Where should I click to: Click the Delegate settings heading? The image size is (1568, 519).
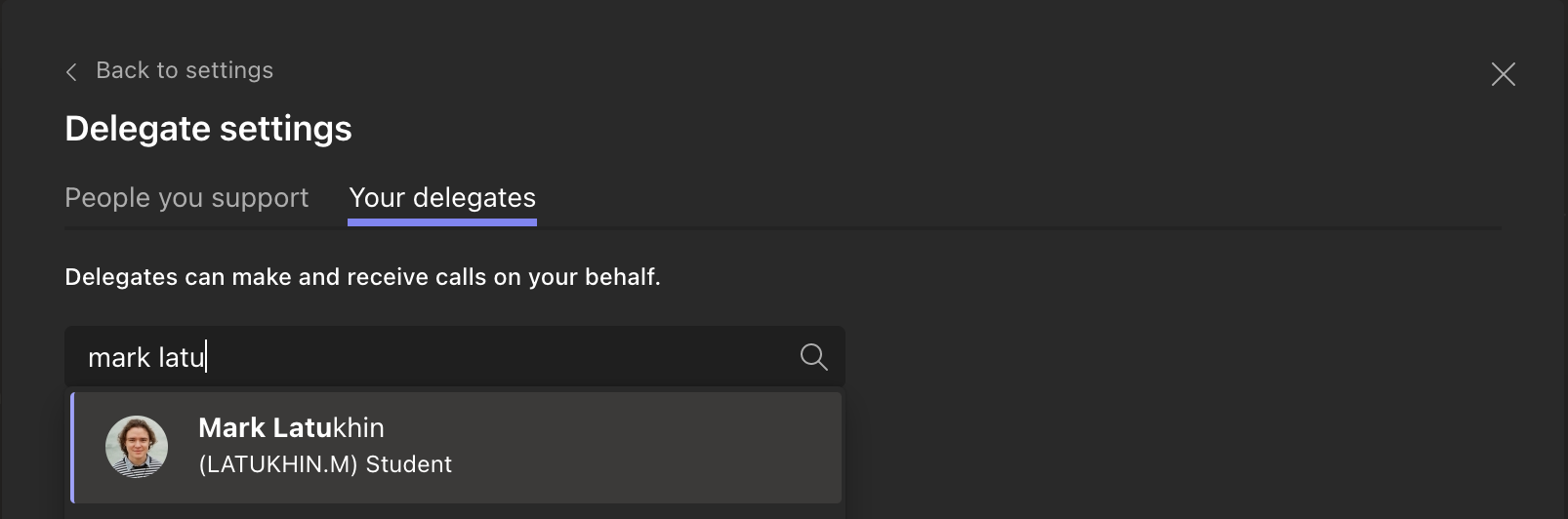[x=208, y=129]
